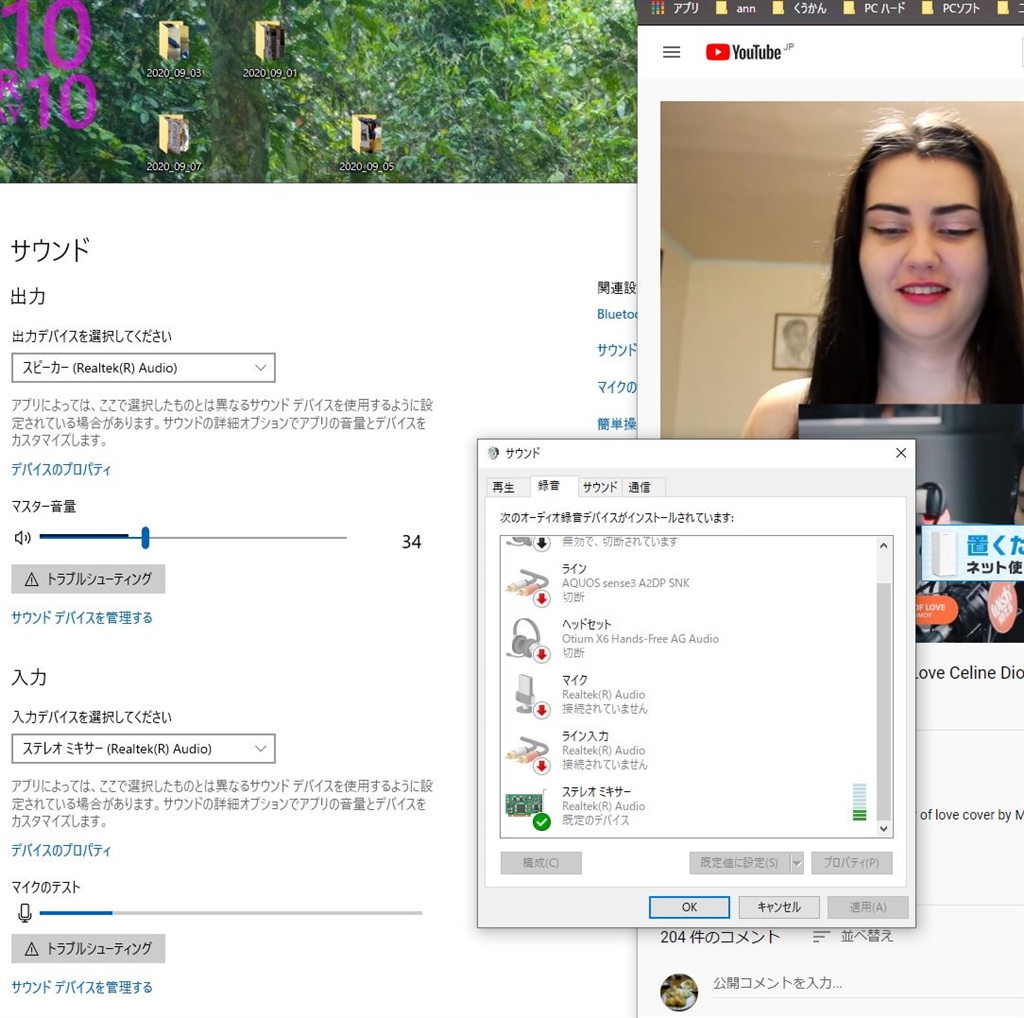Click the recording device list scrollbar thumb

click(884, 701)
